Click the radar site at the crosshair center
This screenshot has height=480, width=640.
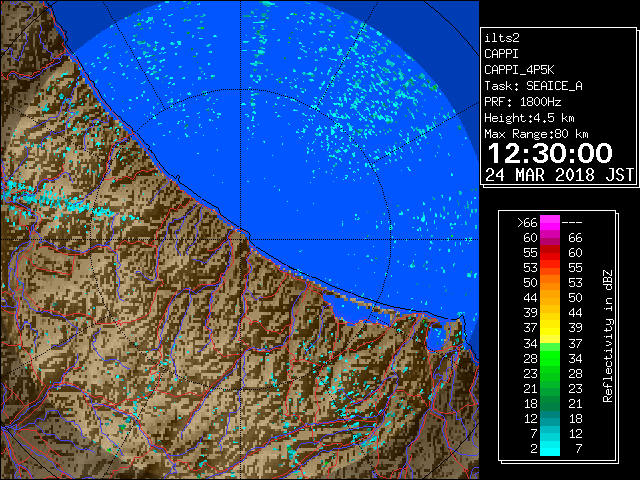click(x=241, y=239)
